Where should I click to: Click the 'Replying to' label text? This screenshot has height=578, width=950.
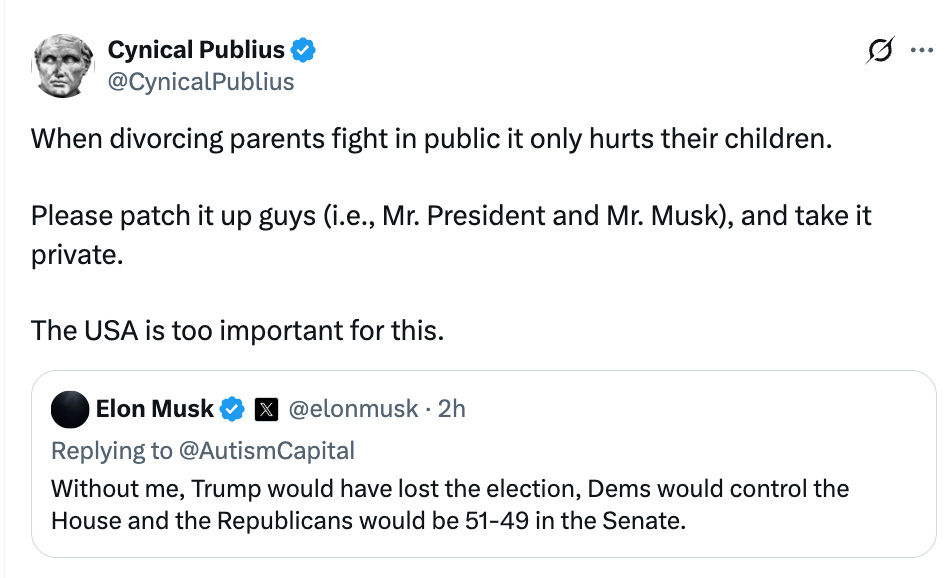pos(111,451)
